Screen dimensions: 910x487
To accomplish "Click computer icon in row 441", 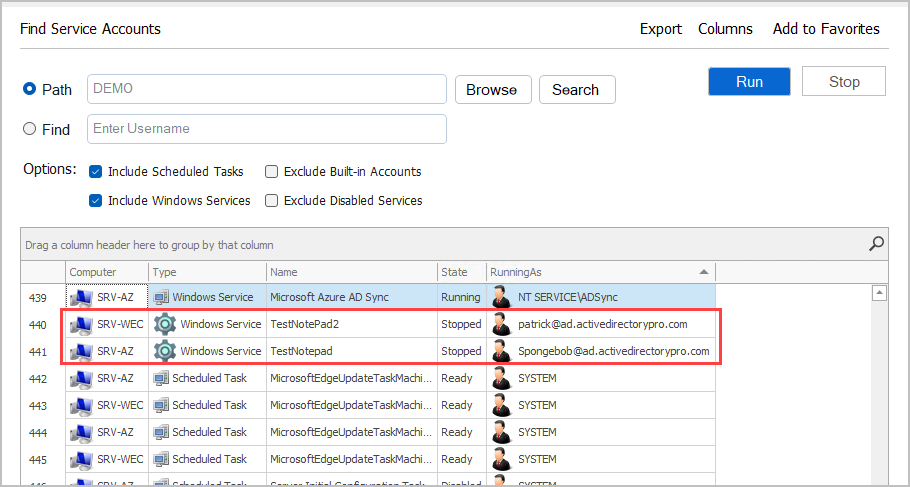I will [81, 351].
